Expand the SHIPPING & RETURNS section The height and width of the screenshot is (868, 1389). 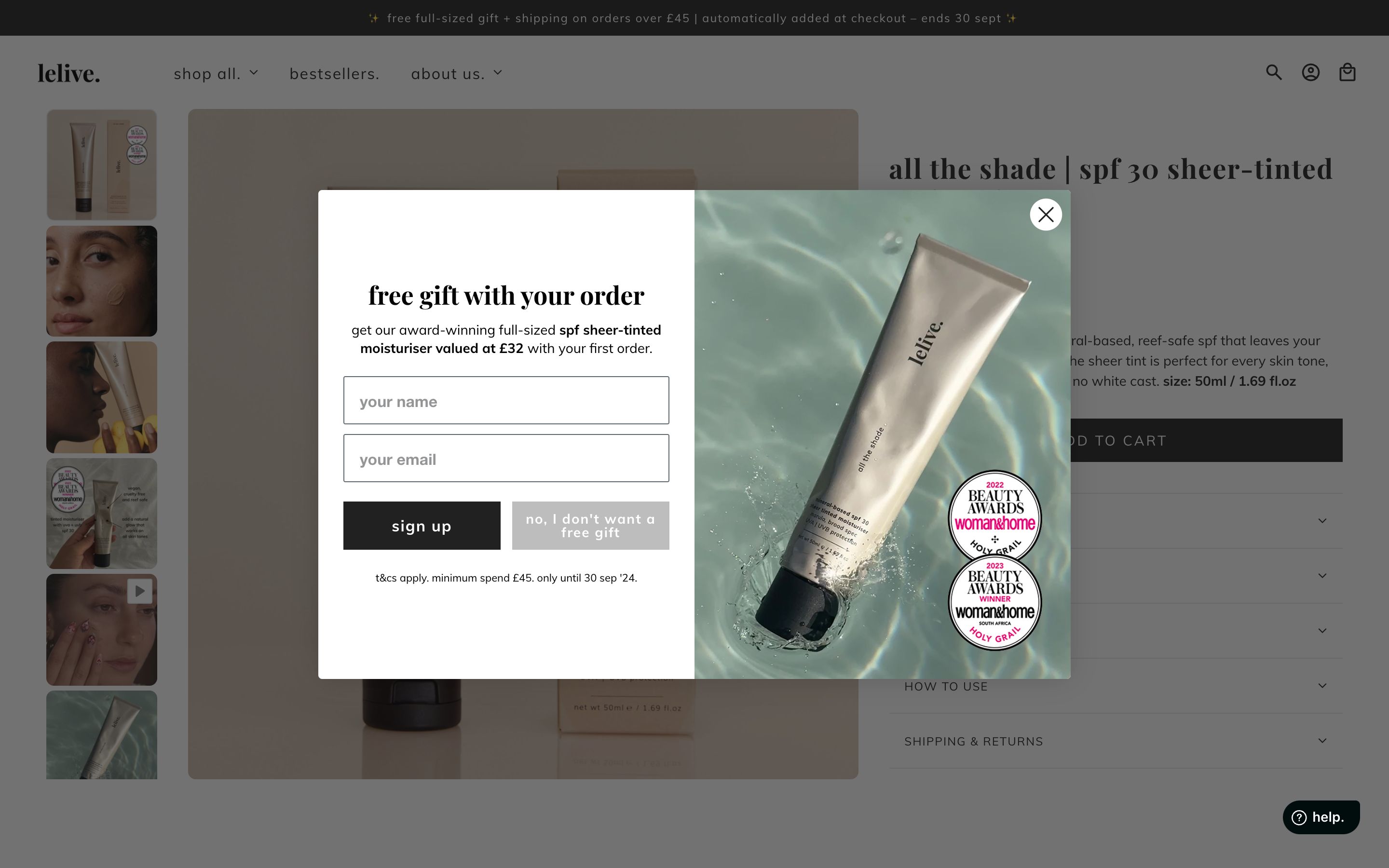1115,741
